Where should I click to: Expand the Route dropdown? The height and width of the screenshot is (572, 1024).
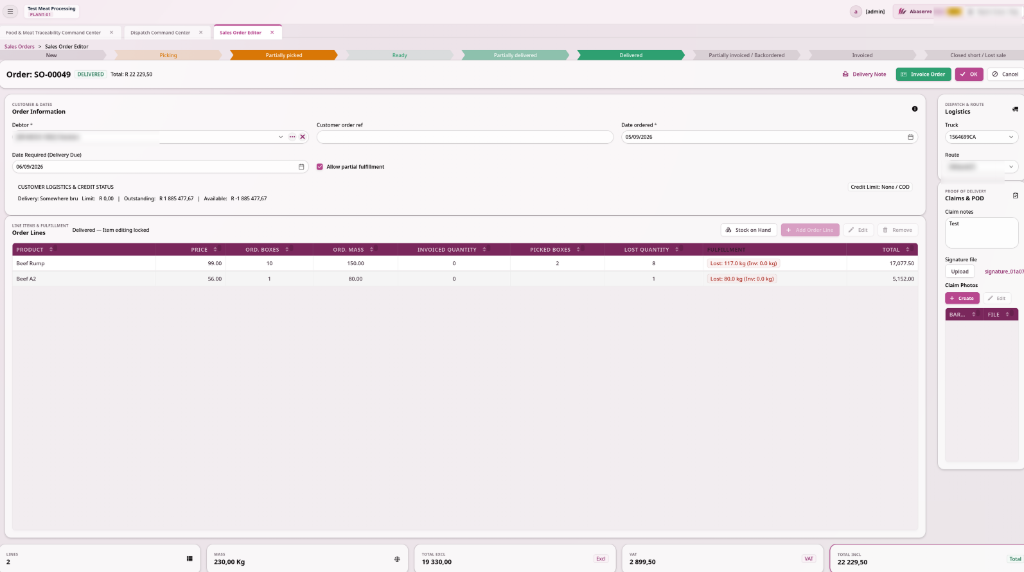tap(980, 167)
